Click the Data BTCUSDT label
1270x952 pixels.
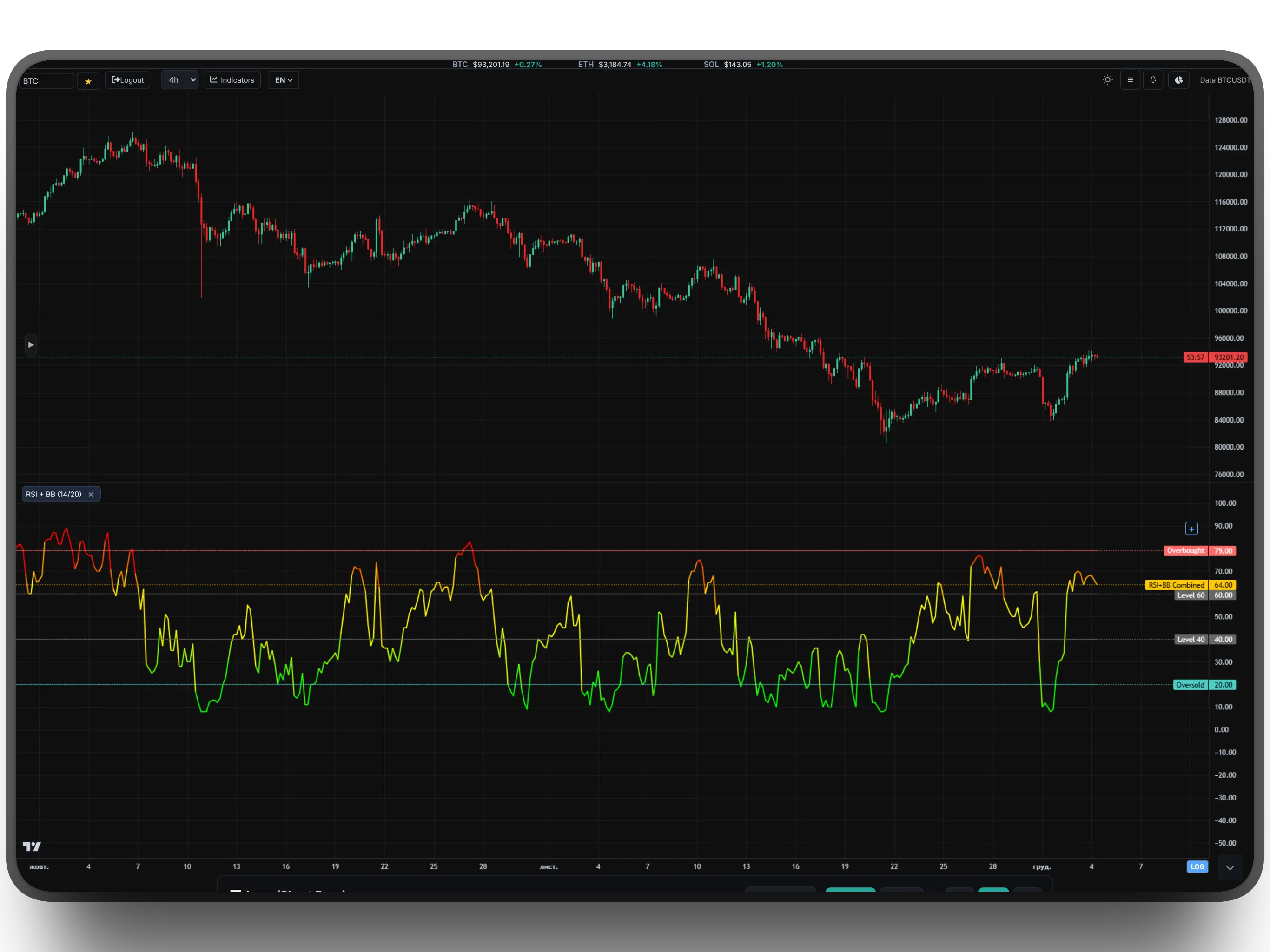point(1224,80)
